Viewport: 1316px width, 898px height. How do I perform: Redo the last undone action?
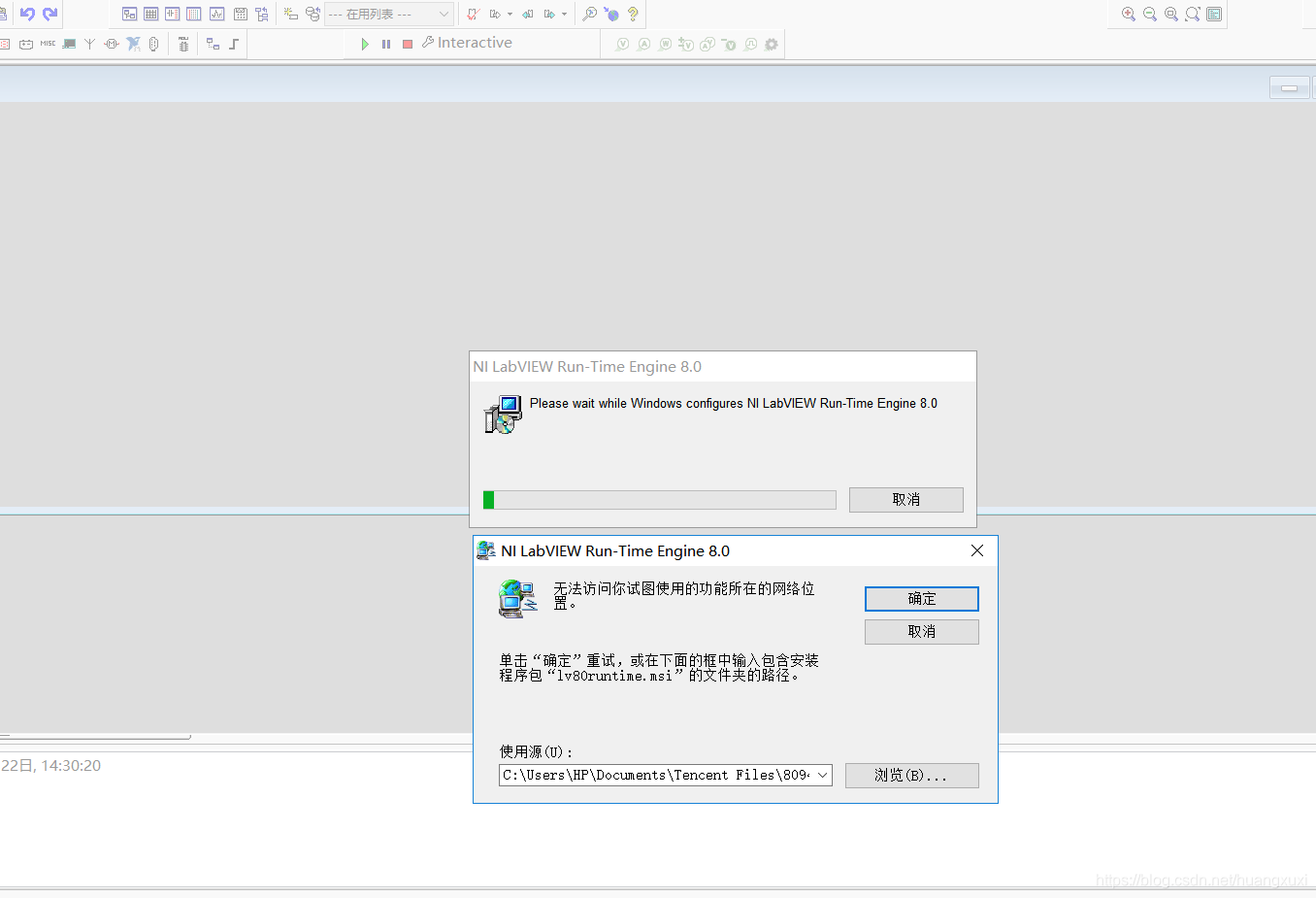(50, 14)
